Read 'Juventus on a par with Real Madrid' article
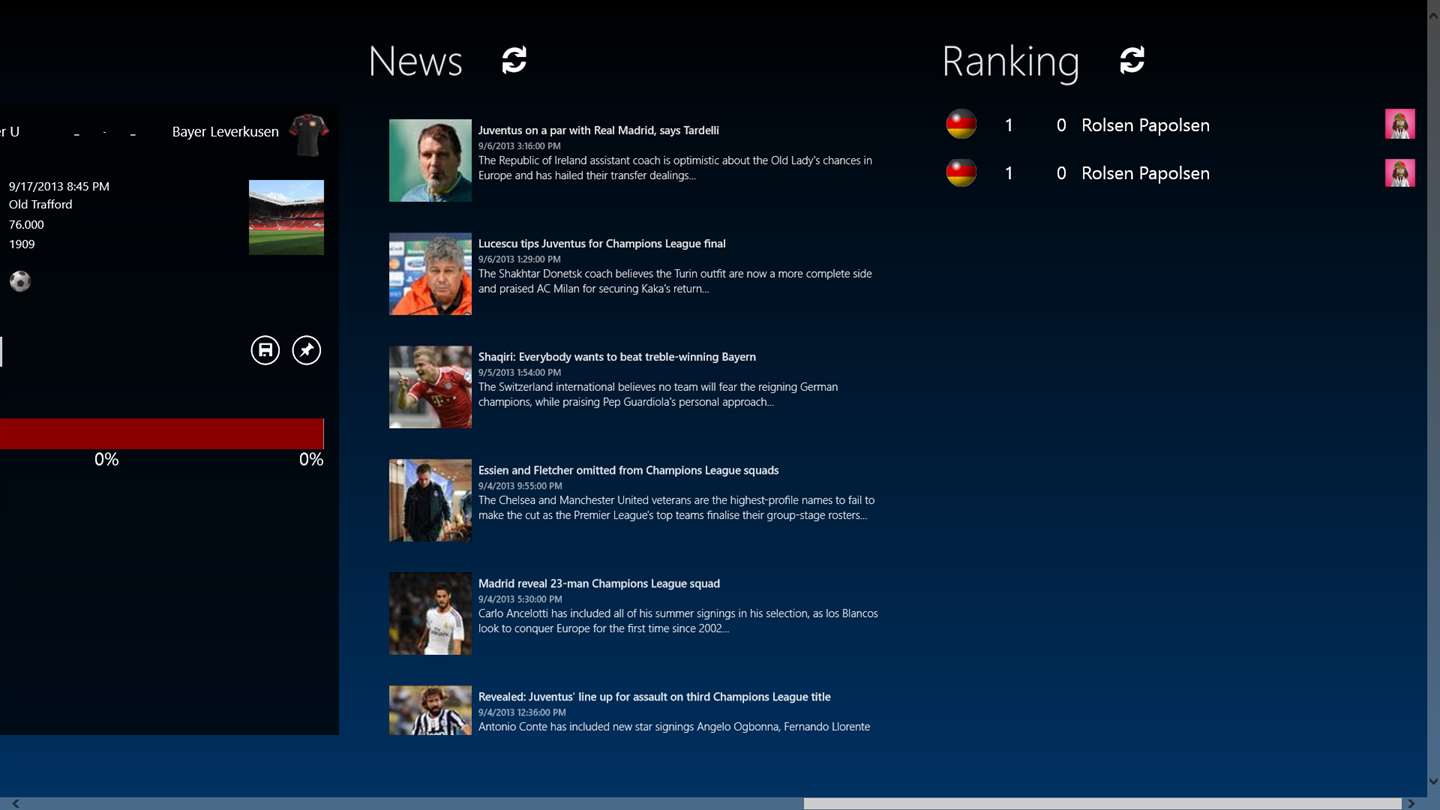This screenshot has height=810, width=1440. click(598, 130)
